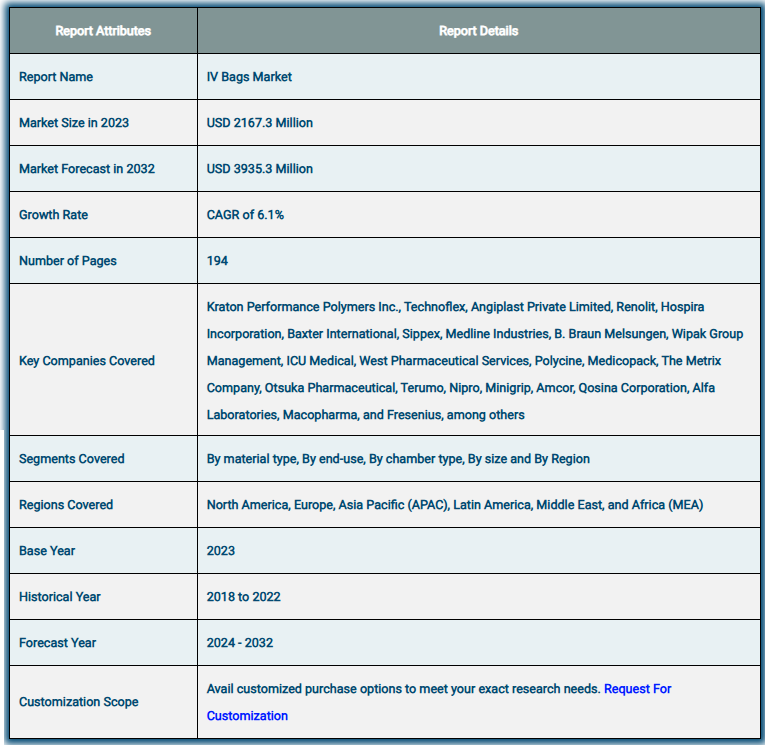Click the 'Key Companies Covered' label
Image resolution: width=765 pixels, height=745 pixels.
click(x=87, y=361)
